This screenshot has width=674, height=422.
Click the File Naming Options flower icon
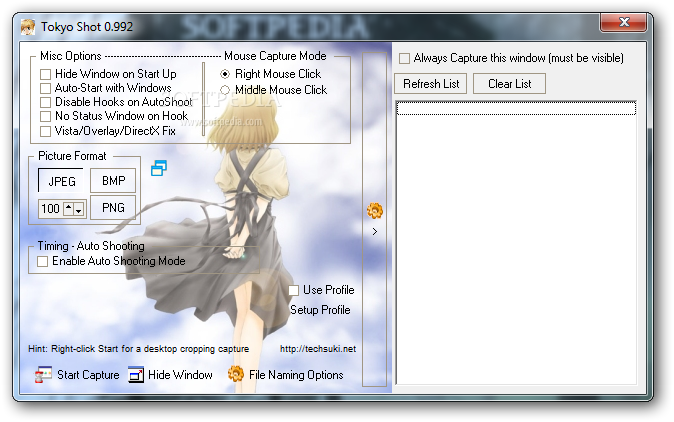click(236, 374)
